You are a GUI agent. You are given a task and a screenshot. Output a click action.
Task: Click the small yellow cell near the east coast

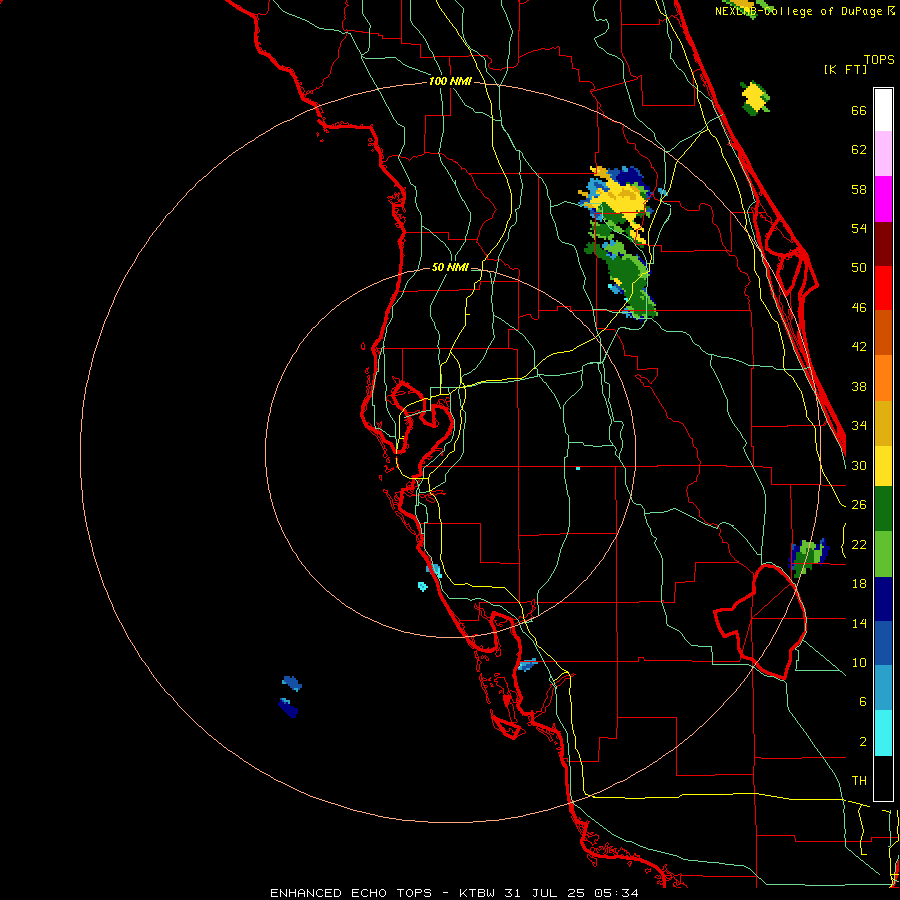(755, 98)
